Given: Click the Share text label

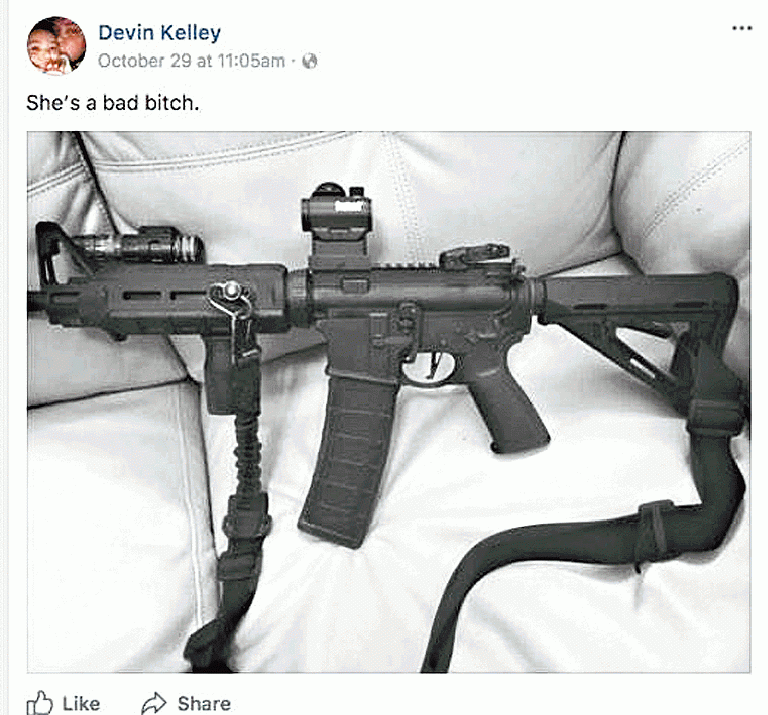Looking at the screenshot, I should point(204,704).
